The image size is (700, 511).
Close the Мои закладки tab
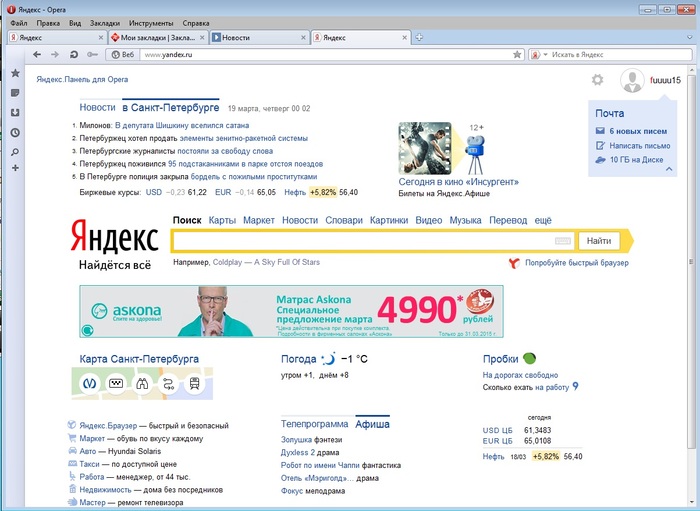pyautogui.click(x=202, y=38)
